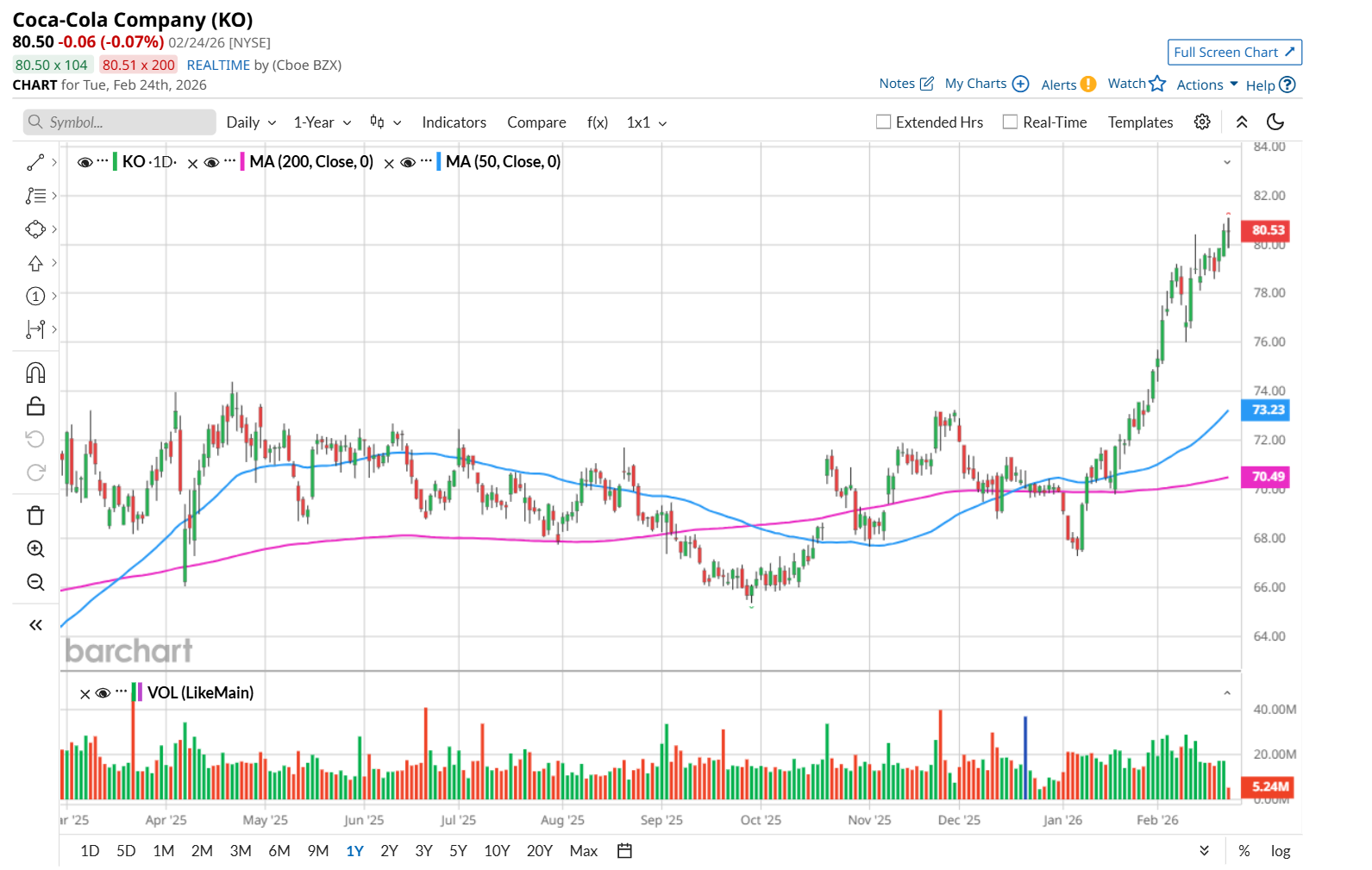The width and height of the screenshot is (1372, 870).
Task: Toggle the log scale button
Action: coord(1281,851)
